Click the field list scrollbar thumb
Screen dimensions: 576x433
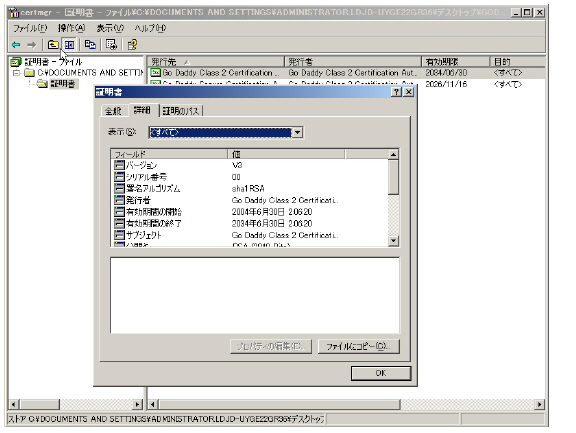pos(393,177)
